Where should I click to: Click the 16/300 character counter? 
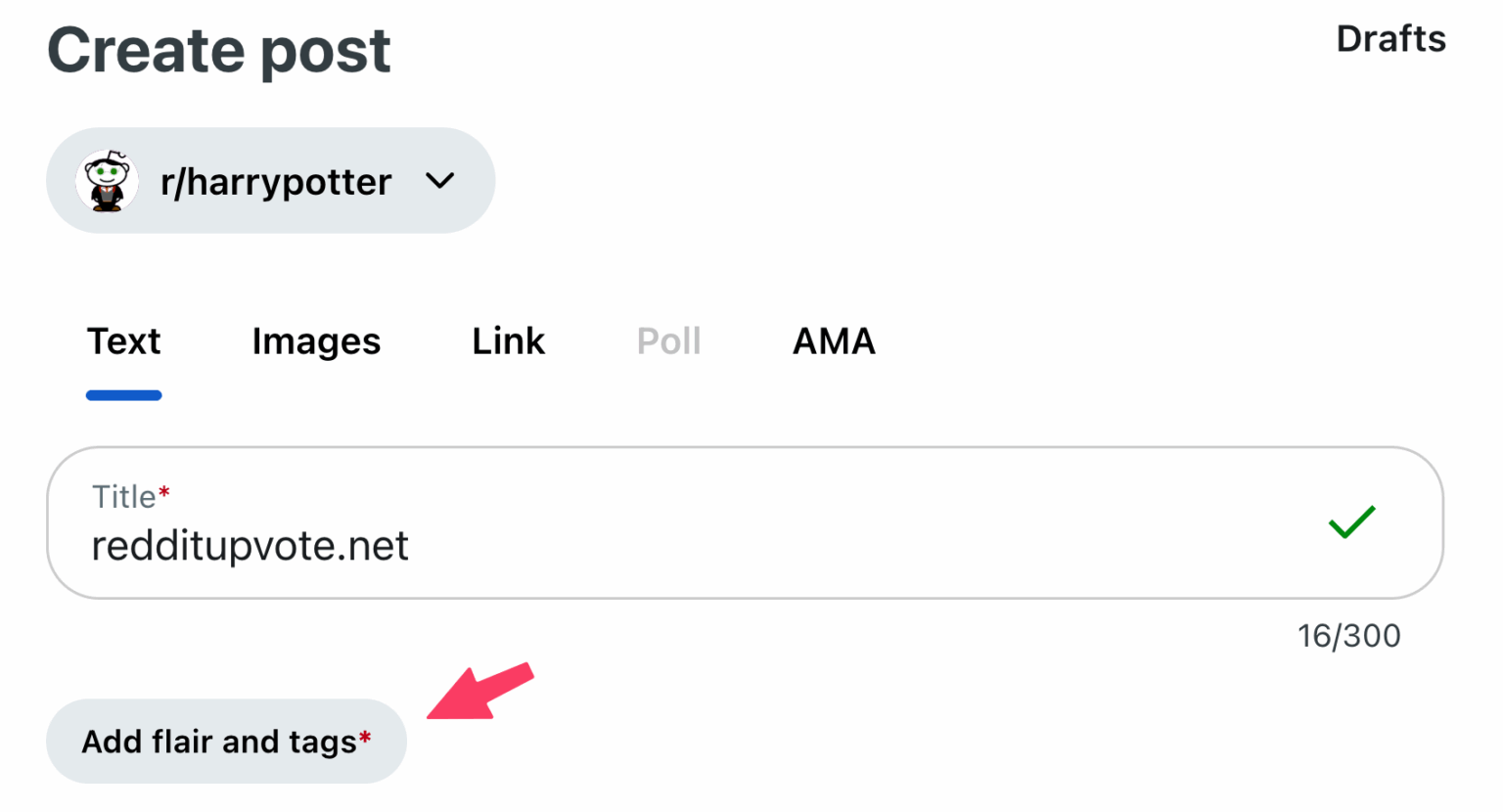pos(1348,635)
